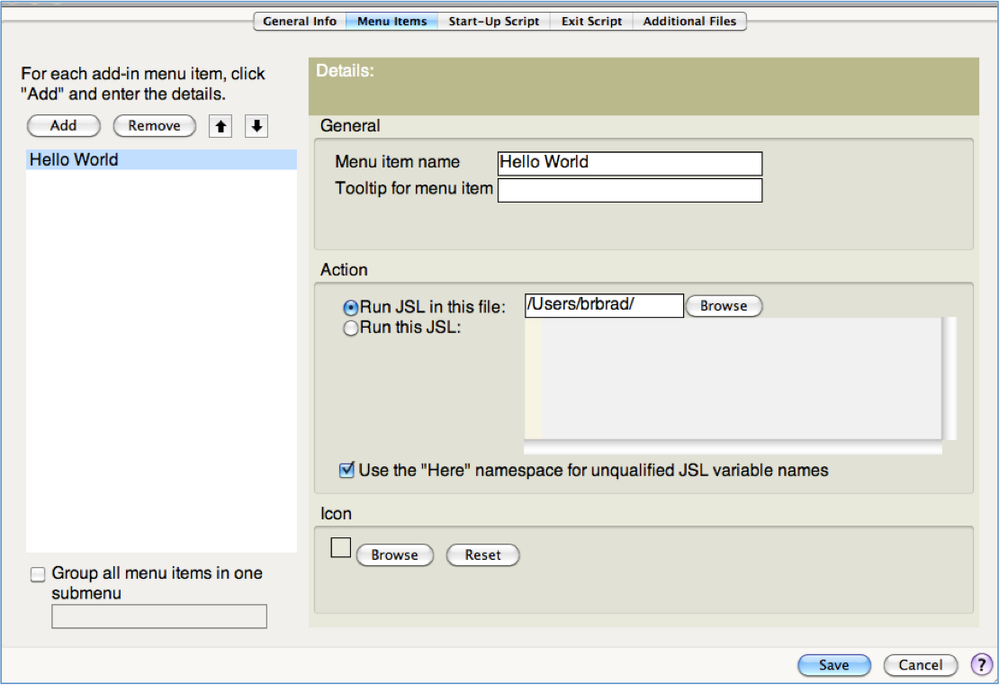Reset the menu item icon
The height and width of the screenshot is (685, 999).
click(x=483, y=555)
